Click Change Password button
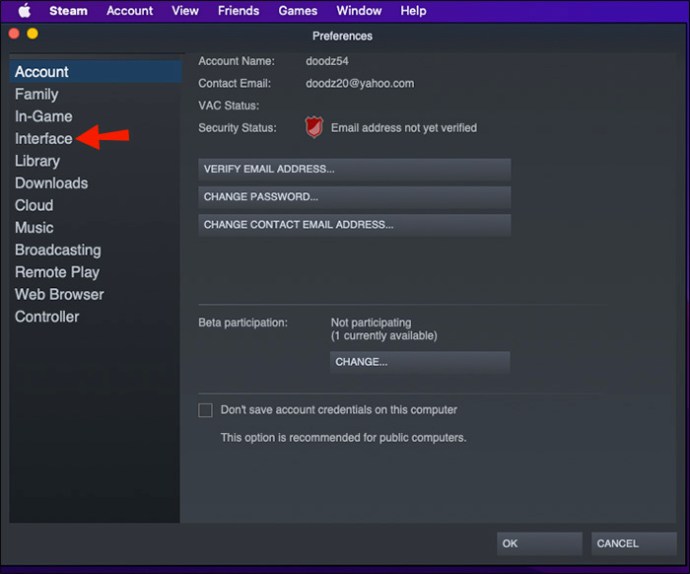690x574 pixels. click(x=354, y=197)
